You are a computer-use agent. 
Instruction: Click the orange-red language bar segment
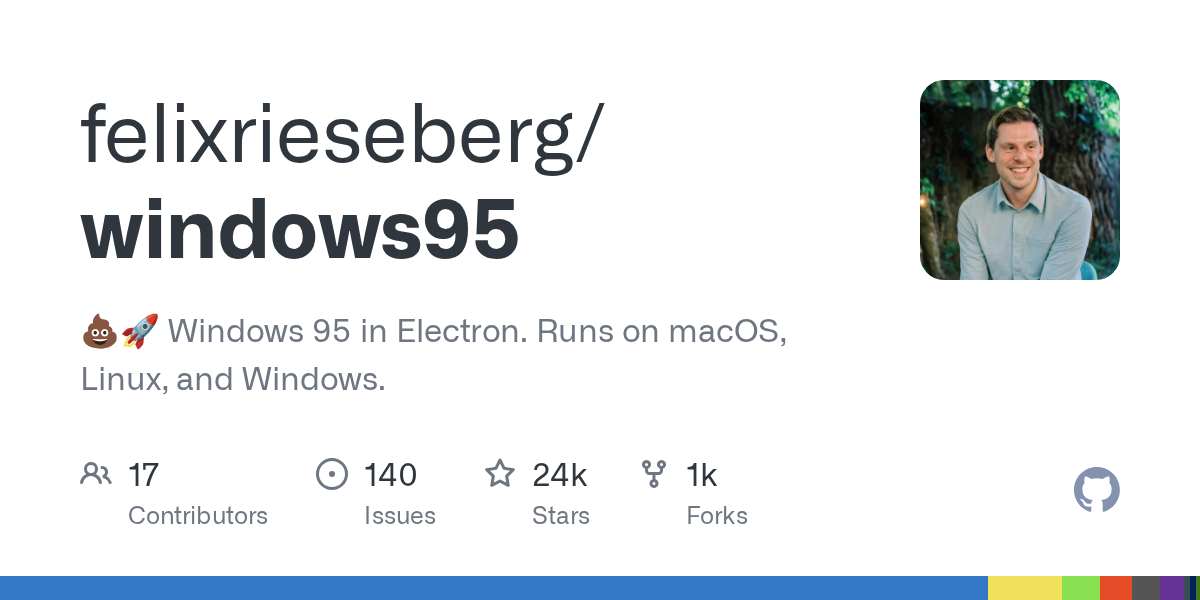[1116, 588]
